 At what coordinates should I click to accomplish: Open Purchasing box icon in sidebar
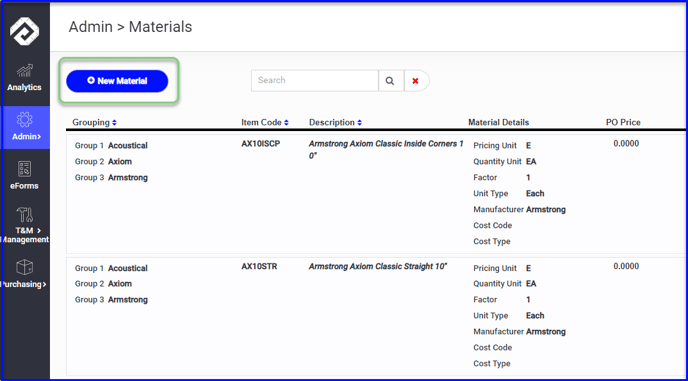(x=24, y=267)
